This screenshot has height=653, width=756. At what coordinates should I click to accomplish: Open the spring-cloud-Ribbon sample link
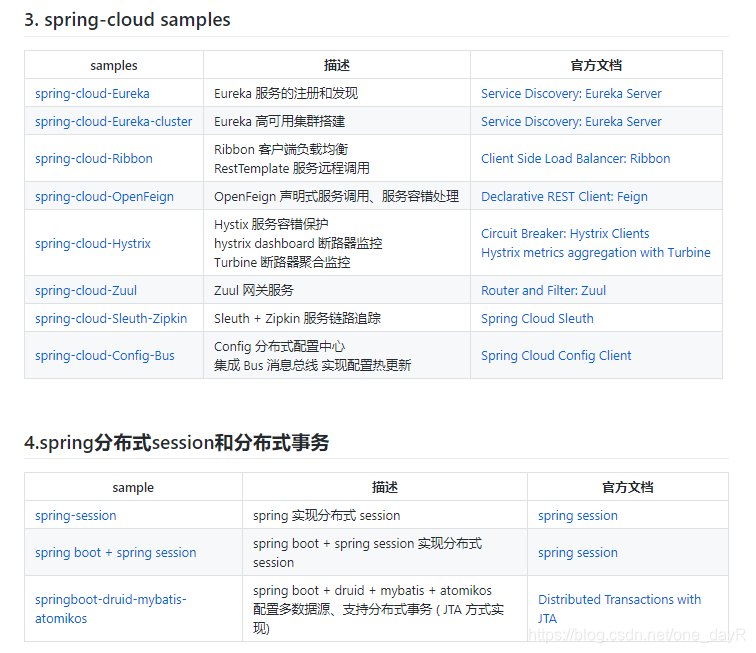coord(94,159)
